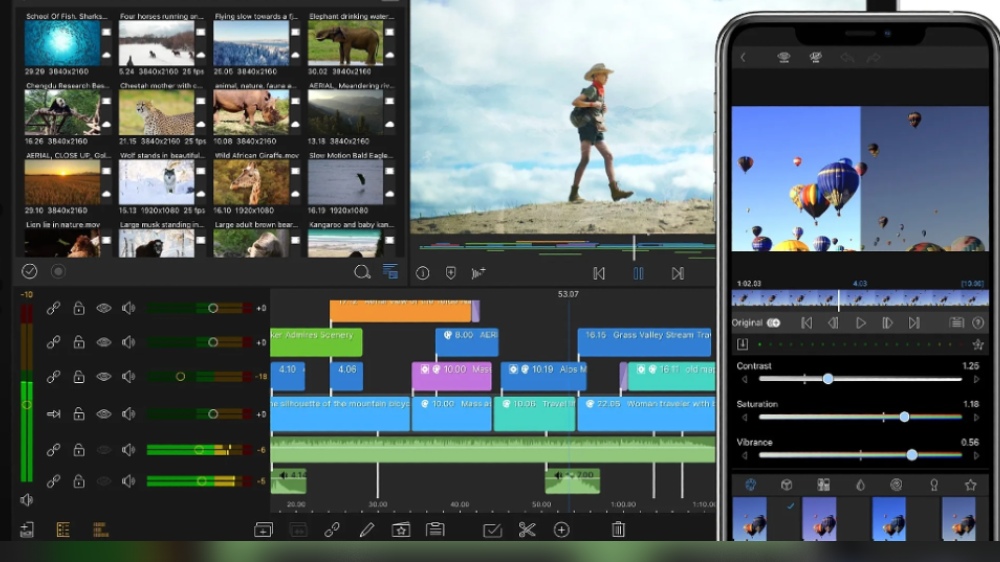The height and width of the screenshot is (562, 1000).
Task: Step one frame forward in phone editor
Action: (887, 323)
